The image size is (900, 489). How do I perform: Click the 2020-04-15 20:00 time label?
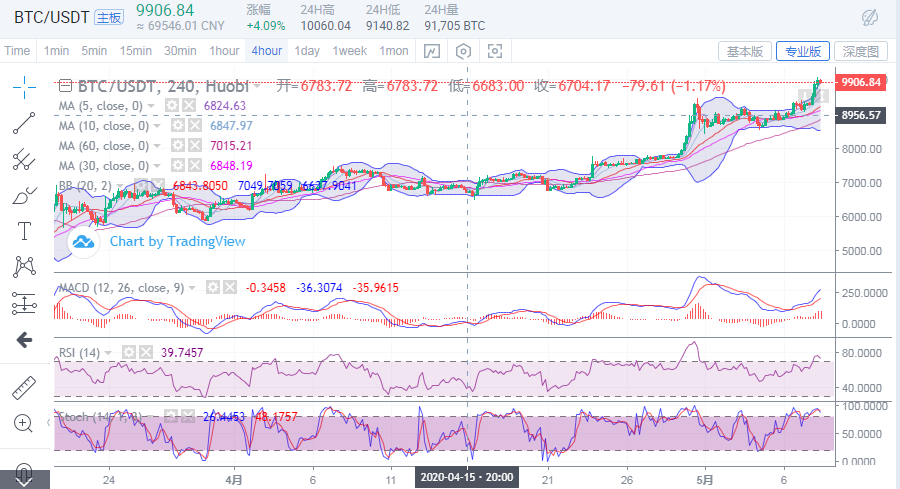(x=467, y=478)
